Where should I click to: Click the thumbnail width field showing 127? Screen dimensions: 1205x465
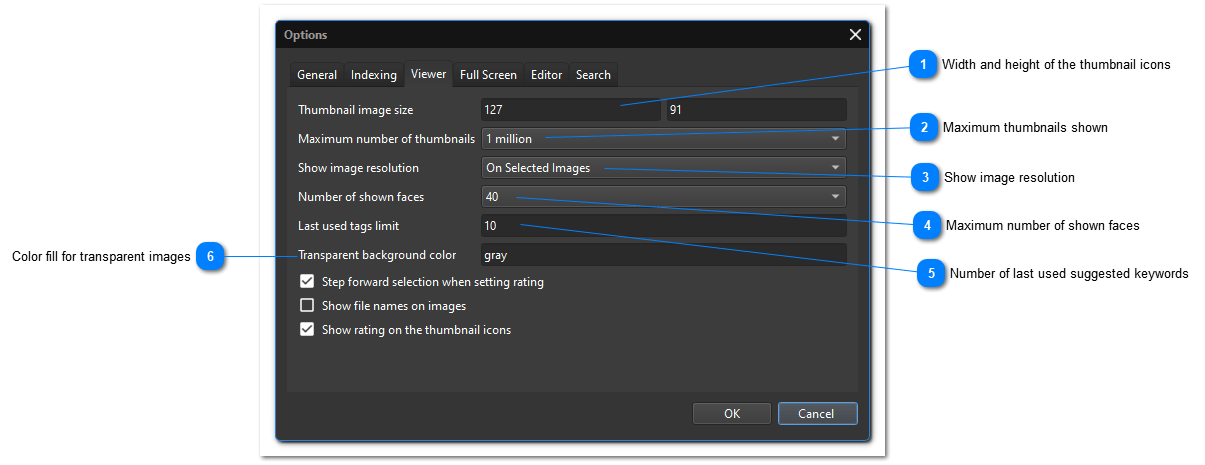point(570,110)
